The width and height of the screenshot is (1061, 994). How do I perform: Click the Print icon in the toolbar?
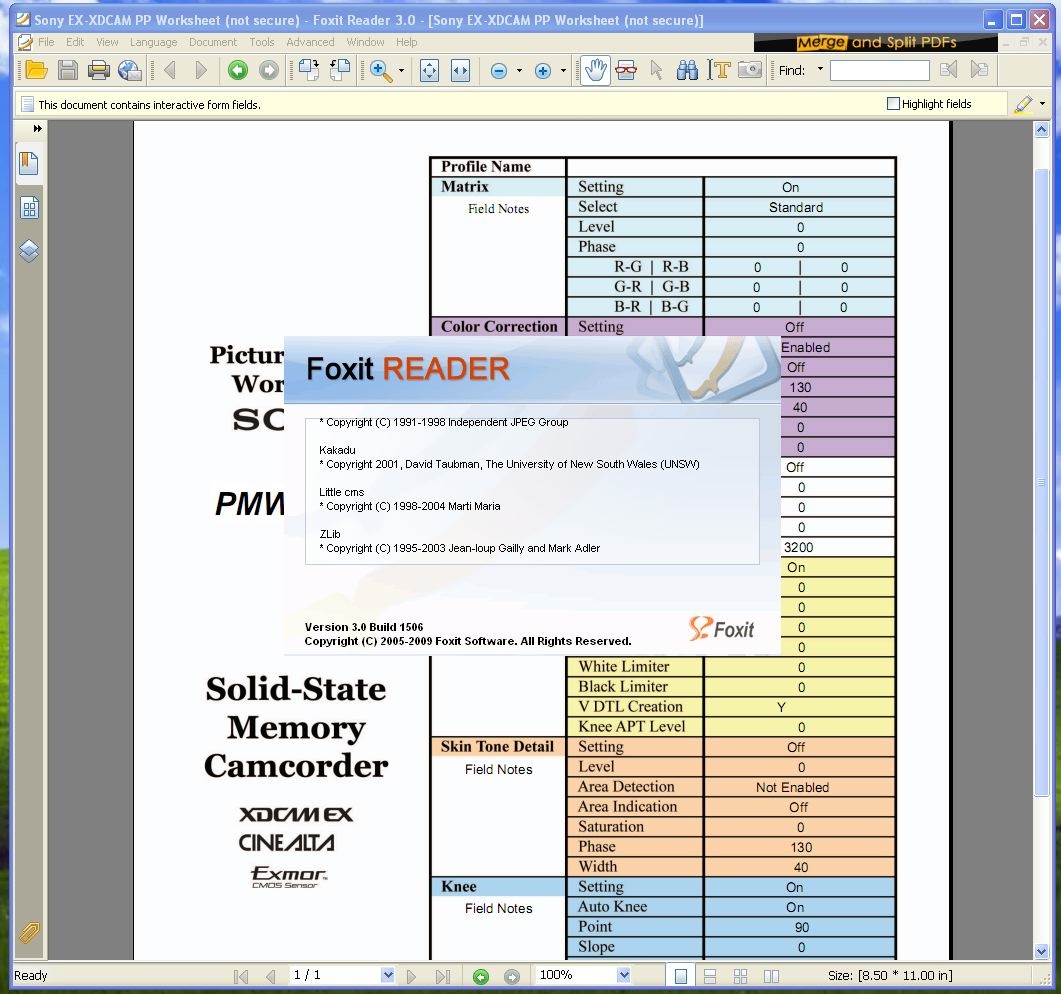click(x=99, y=70)
